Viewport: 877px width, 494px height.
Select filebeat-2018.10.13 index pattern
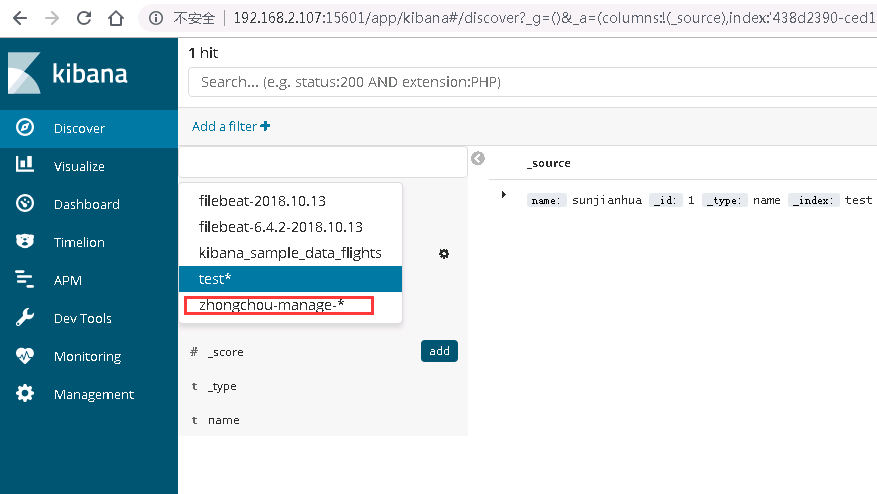tap(290, 201)
